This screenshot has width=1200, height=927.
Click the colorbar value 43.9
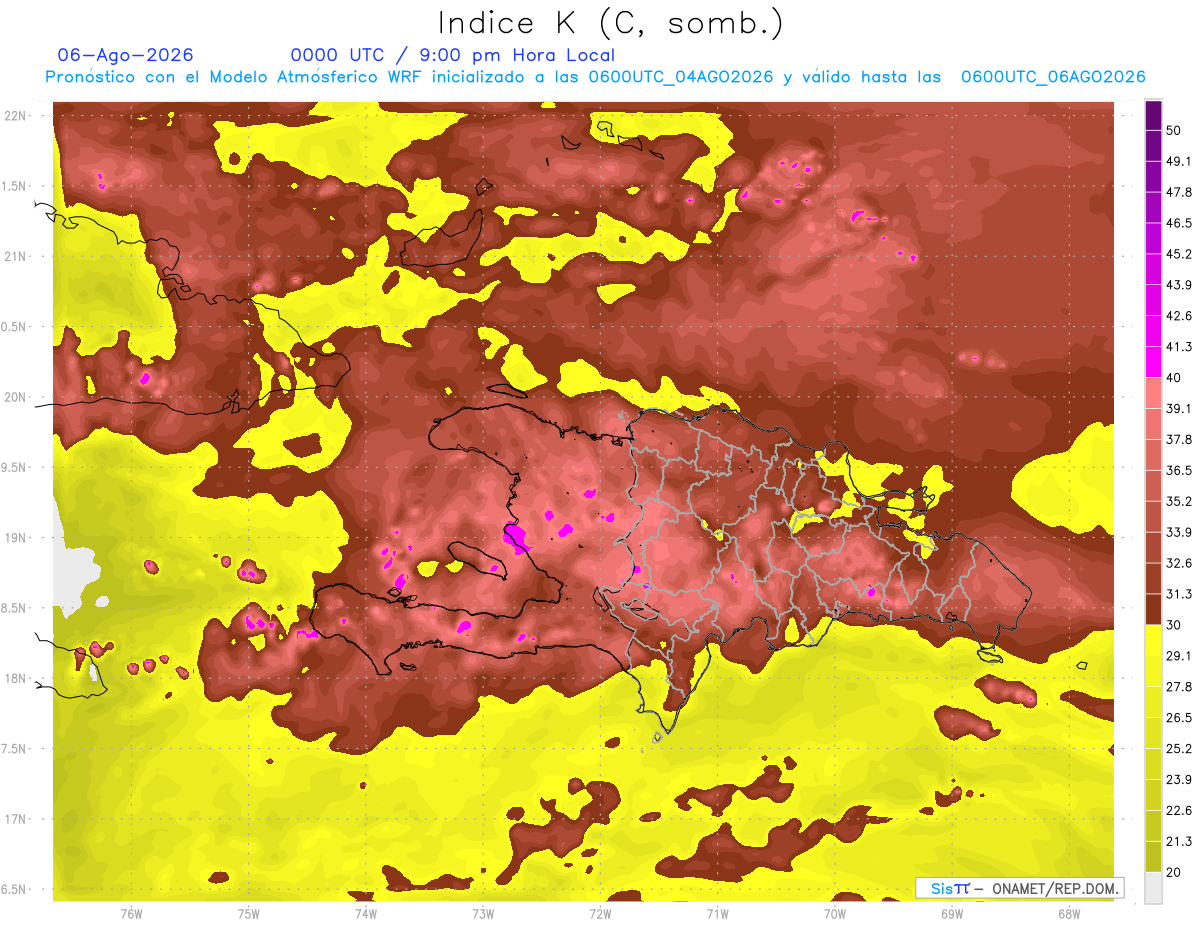click(x=1178, y=285)
